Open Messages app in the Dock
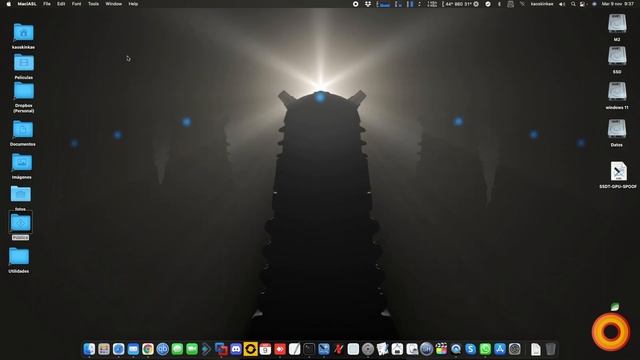This screenshot has width=640, height=360. (177, 349)
